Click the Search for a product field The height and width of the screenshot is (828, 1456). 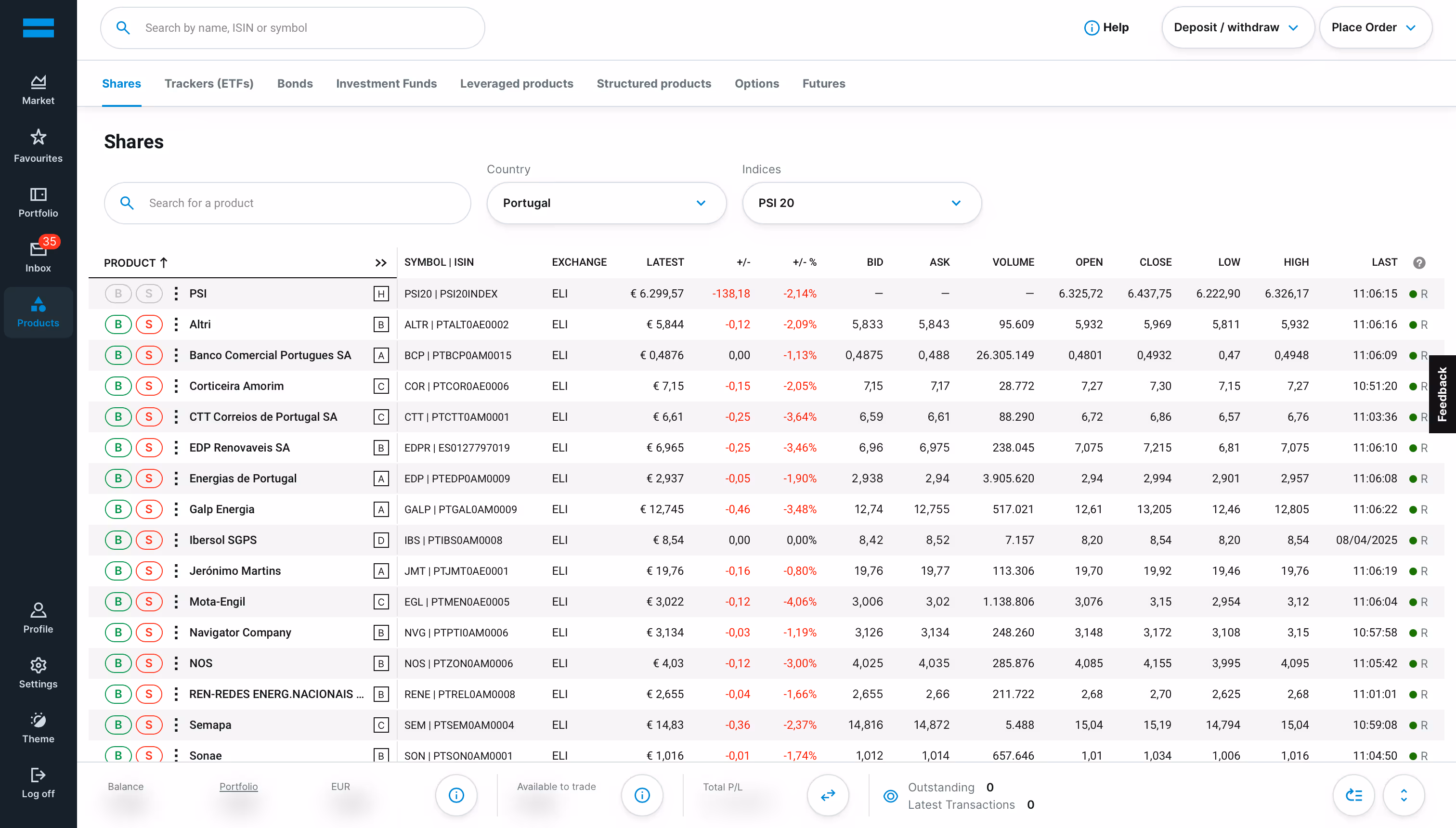287,203
